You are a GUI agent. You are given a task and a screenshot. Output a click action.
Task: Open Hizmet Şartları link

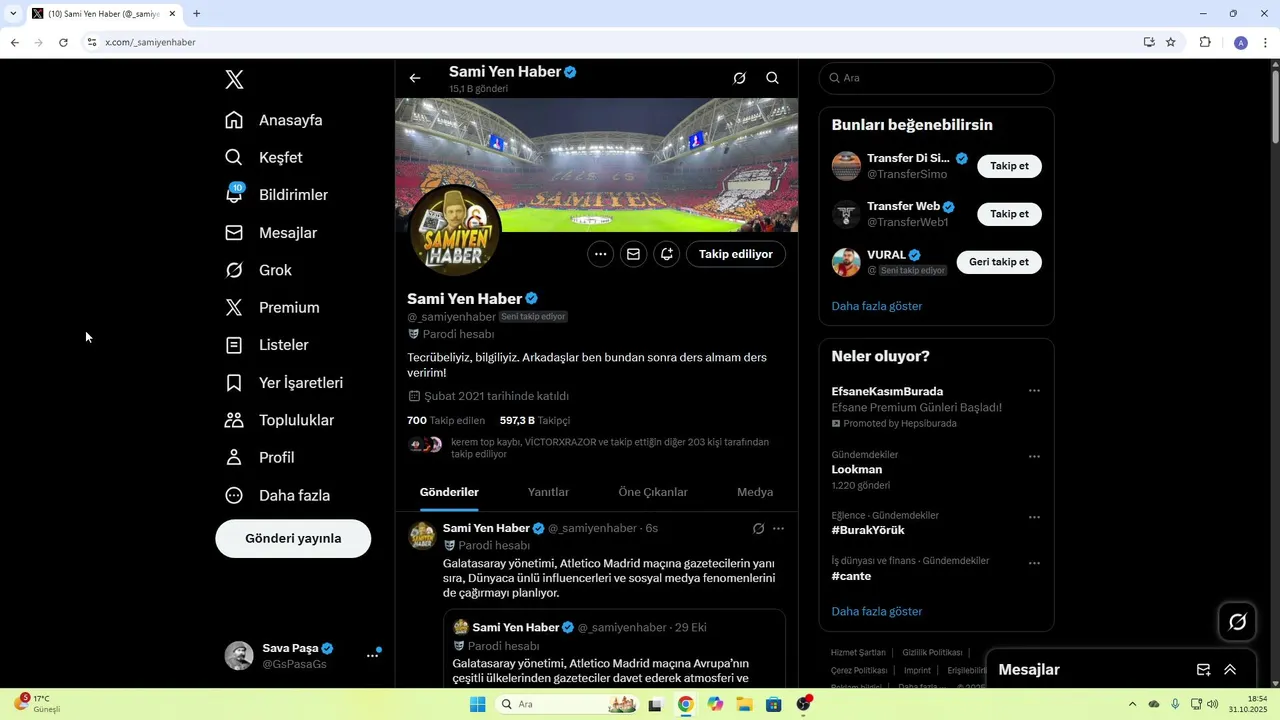(x=858, y=653)
